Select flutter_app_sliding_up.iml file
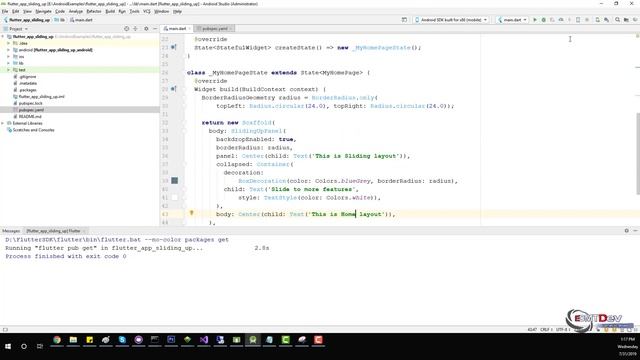The image size is (640, 360). coord(39,96)
